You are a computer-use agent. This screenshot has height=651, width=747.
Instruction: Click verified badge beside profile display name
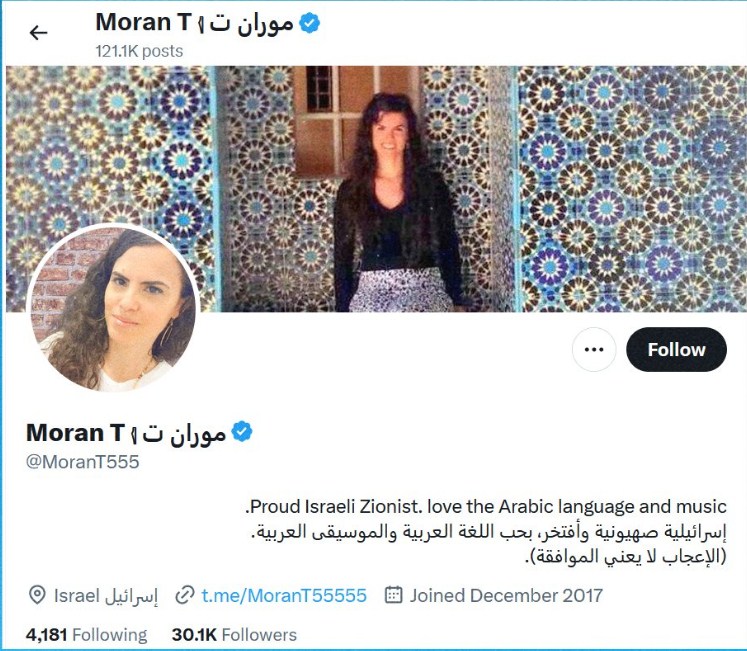[242, 431]
